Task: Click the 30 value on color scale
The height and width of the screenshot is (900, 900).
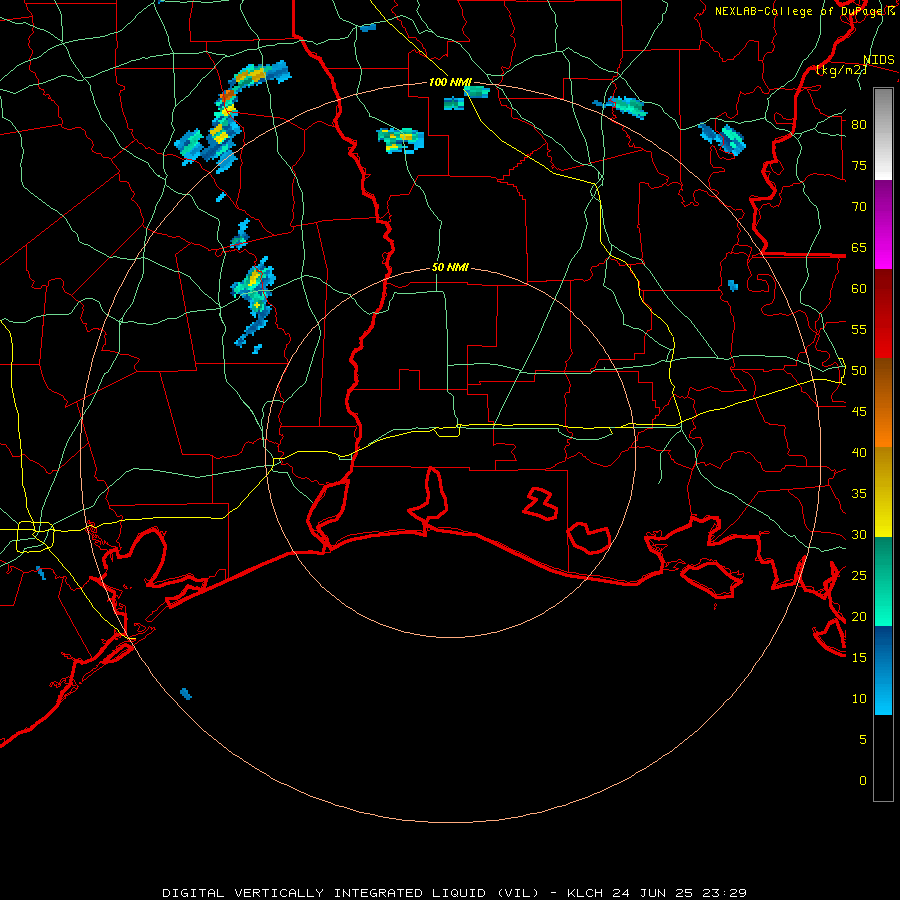Action: tap(859, 535)
